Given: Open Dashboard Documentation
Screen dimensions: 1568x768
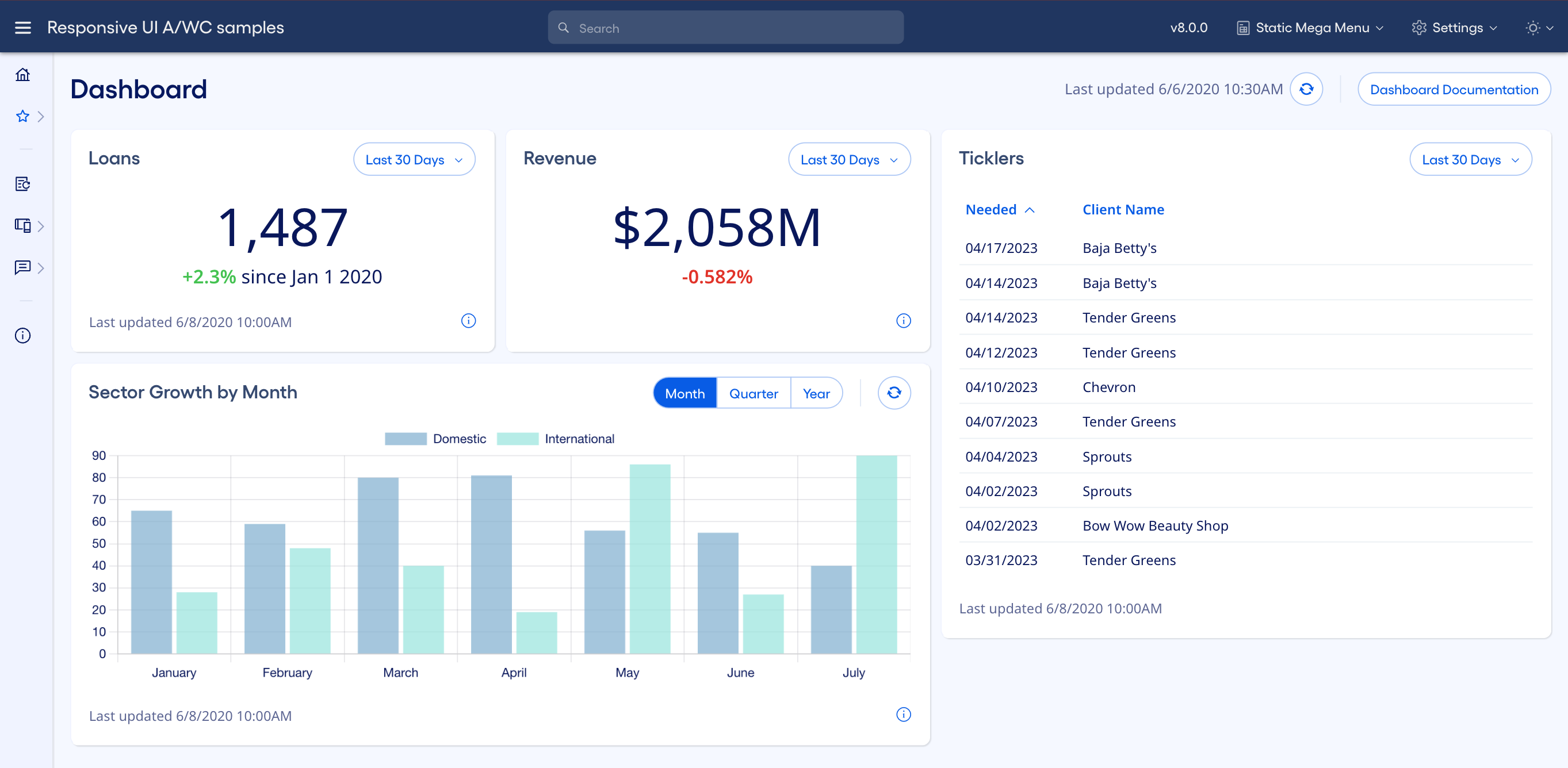Looking at the screenshot, I should point(1454,89).
